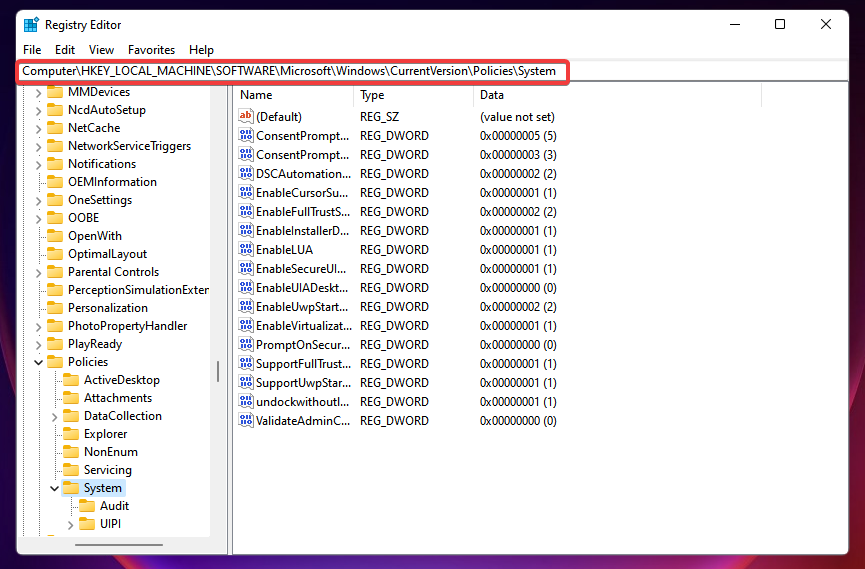The height and width of the screenshot is (569, 865).
Task: Select the OptimalLayout key
Action: tap(107, 254)
